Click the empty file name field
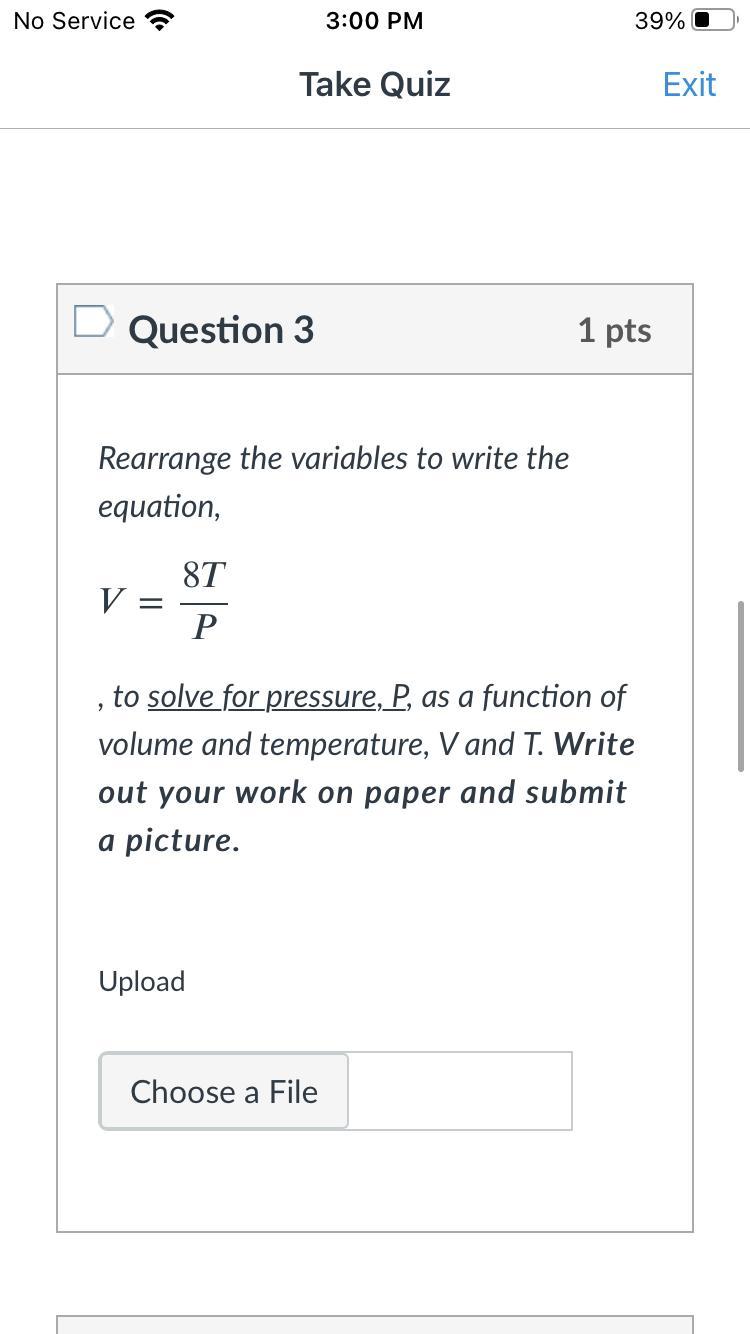 click(460, 1091)
